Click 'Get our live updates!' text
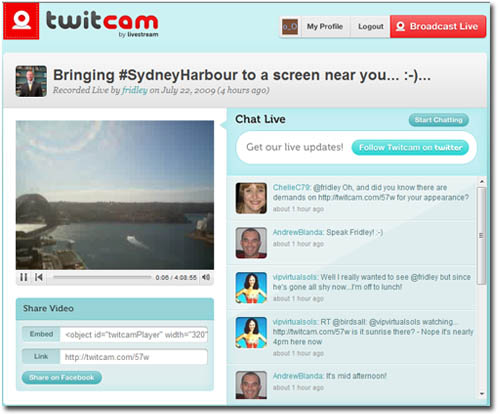This screenshot has width=500, height=414. [x=295, y=147]
